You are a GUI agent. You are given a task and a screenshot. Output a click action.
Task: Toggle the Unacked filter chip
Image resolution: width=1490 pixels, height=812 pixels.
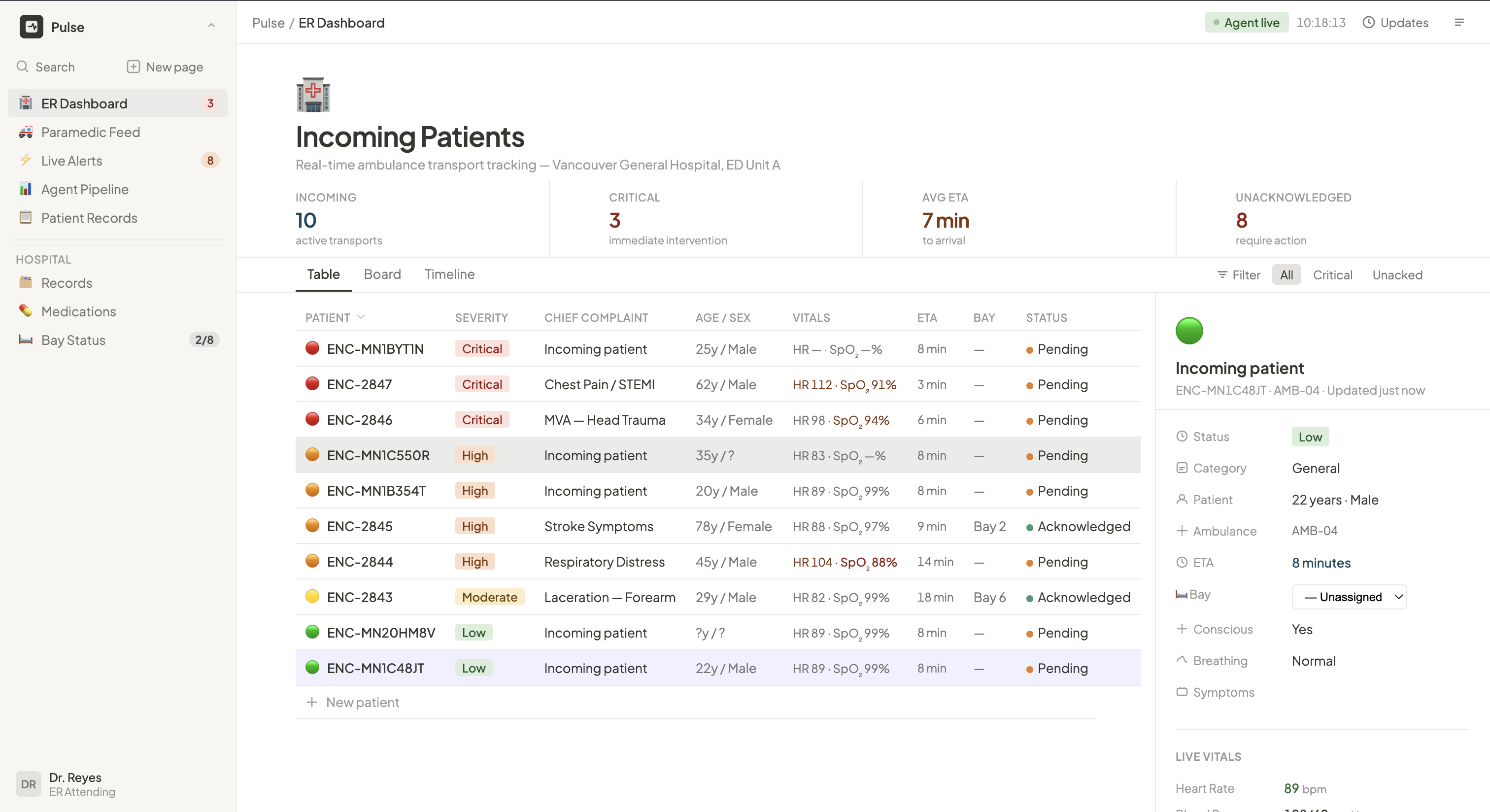tap(1397, 275)
